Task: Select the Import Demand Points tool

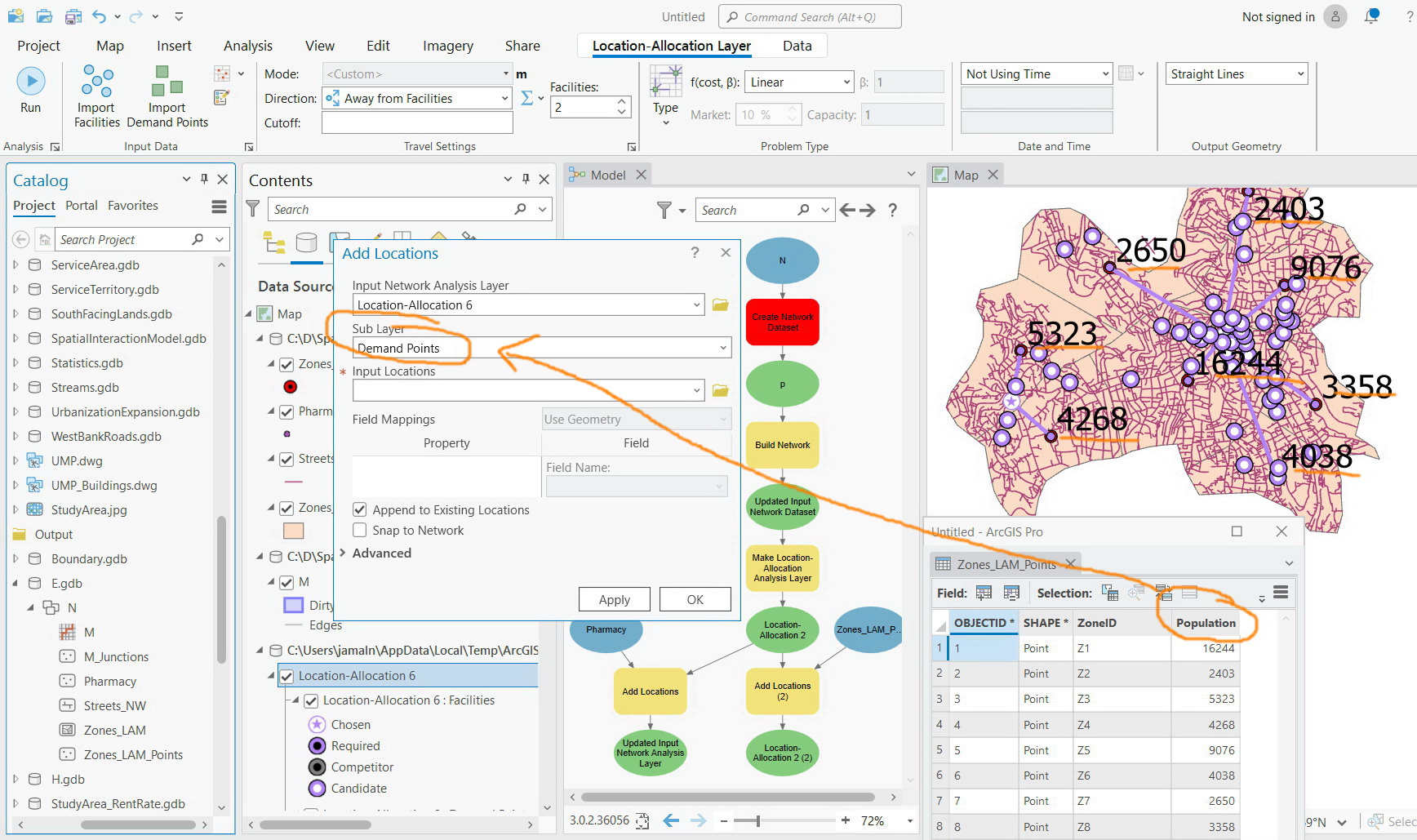Action: 167,96
